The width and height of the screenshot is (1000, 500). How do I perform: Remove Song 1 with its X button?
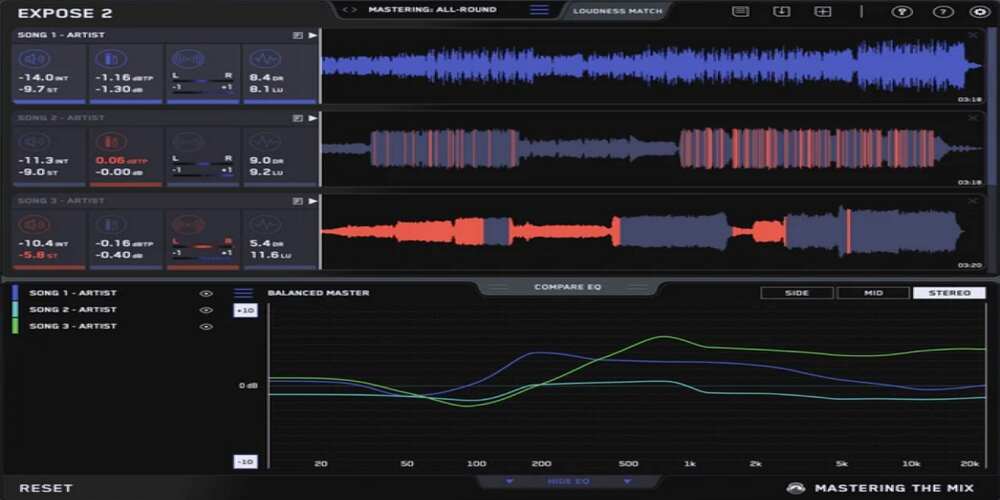(x=973, y=35)
